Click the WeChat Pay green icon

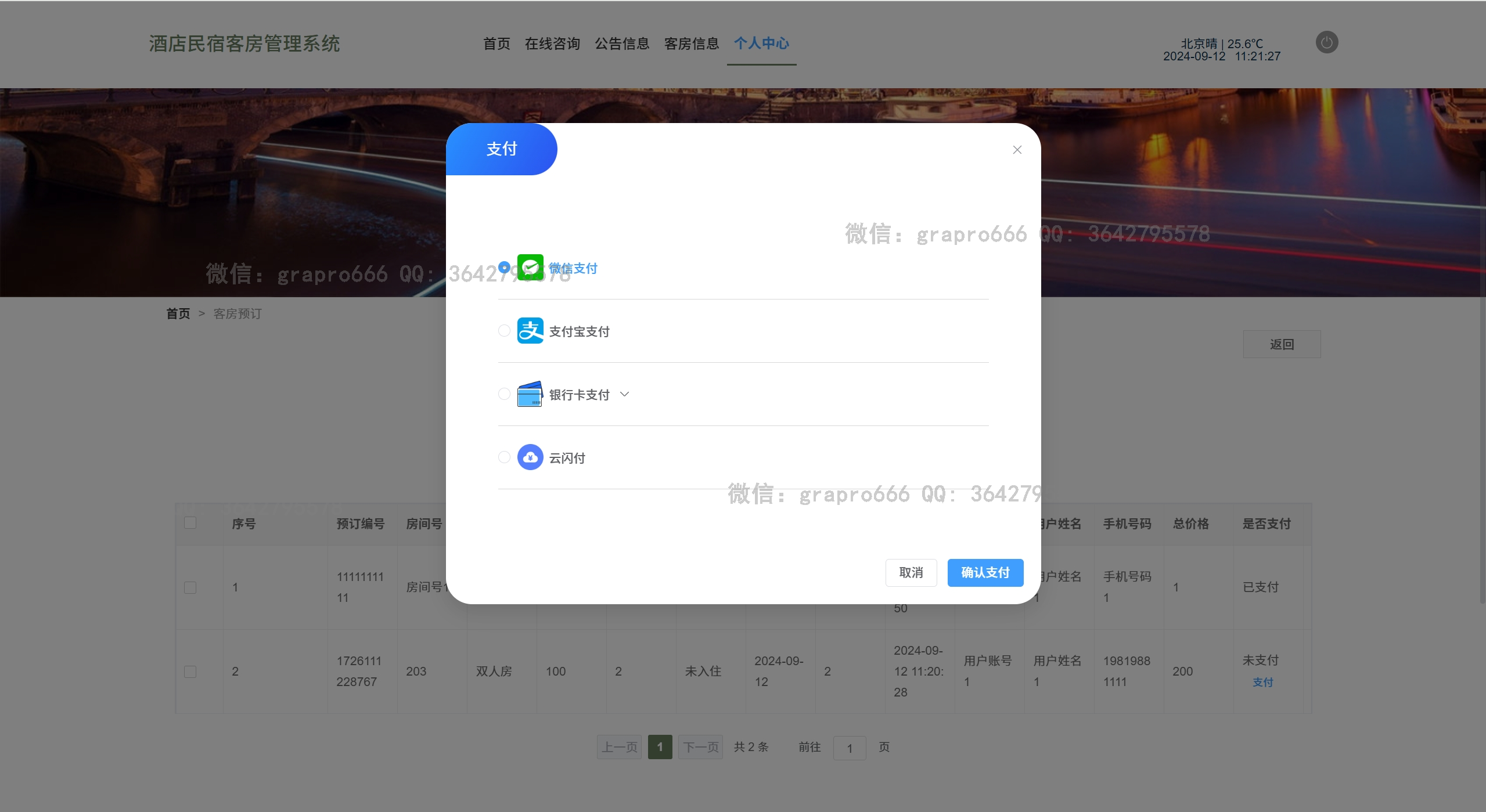(x=530, y=268)
